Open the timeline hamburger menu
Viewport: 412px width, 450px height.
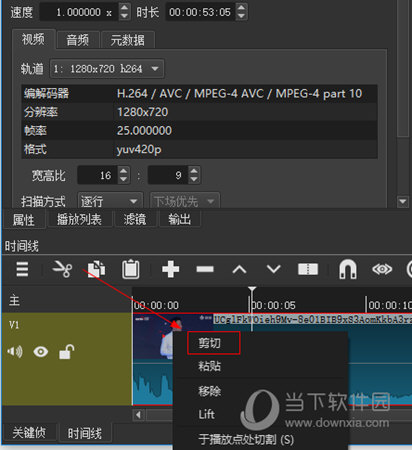pos(22,269)
